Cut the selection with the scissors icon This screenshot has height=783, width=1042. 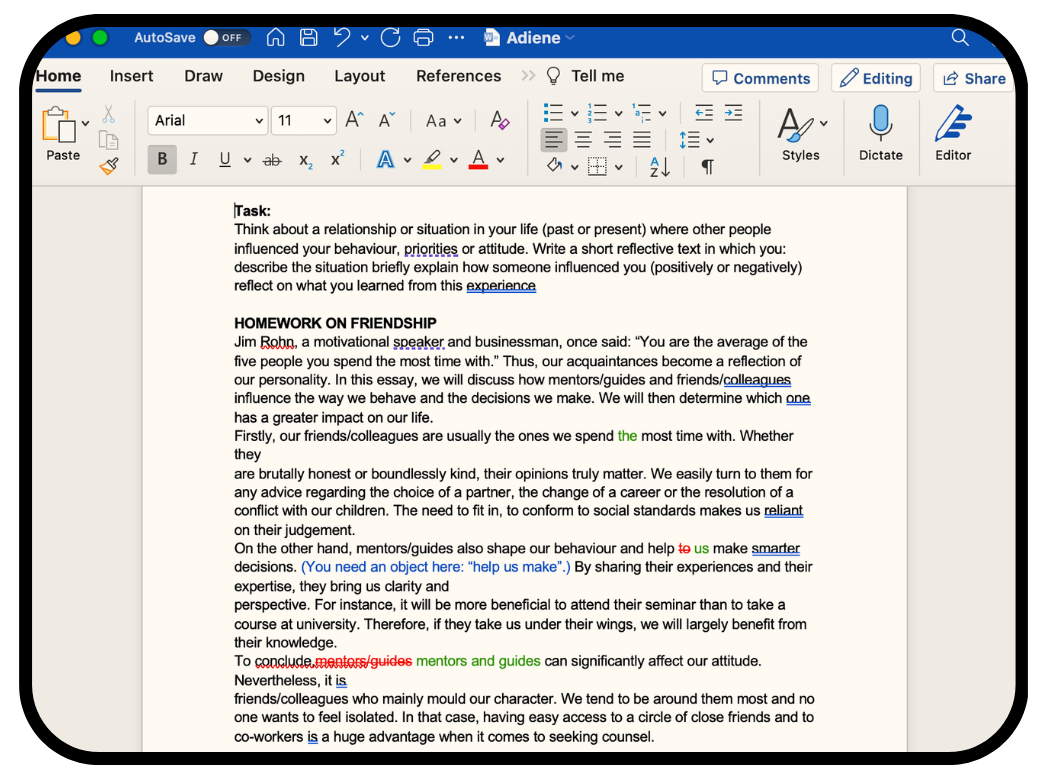coord(108,114)
